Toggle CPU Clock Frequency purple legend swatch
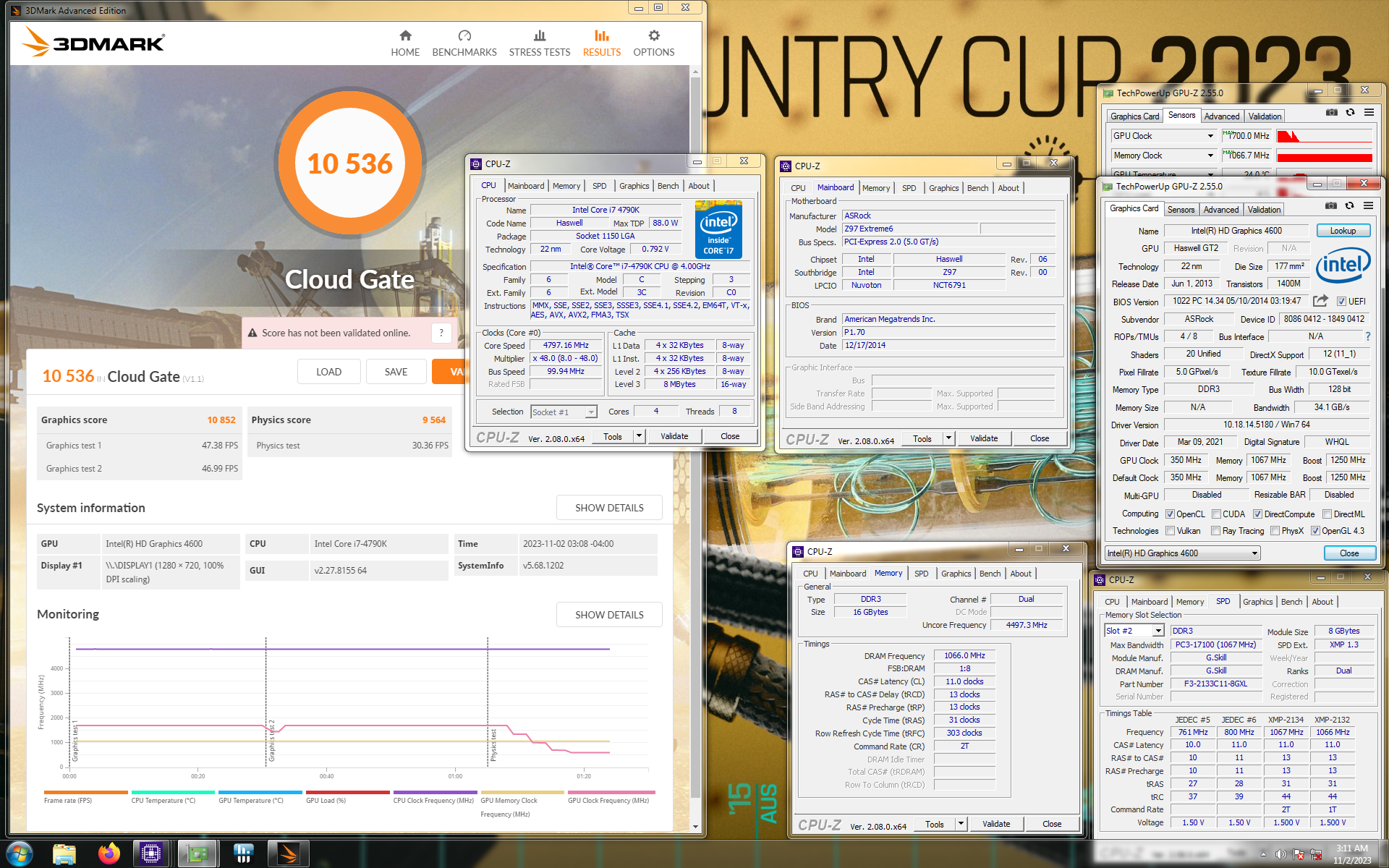This screenshot has width=1389, height=868. 435,793
